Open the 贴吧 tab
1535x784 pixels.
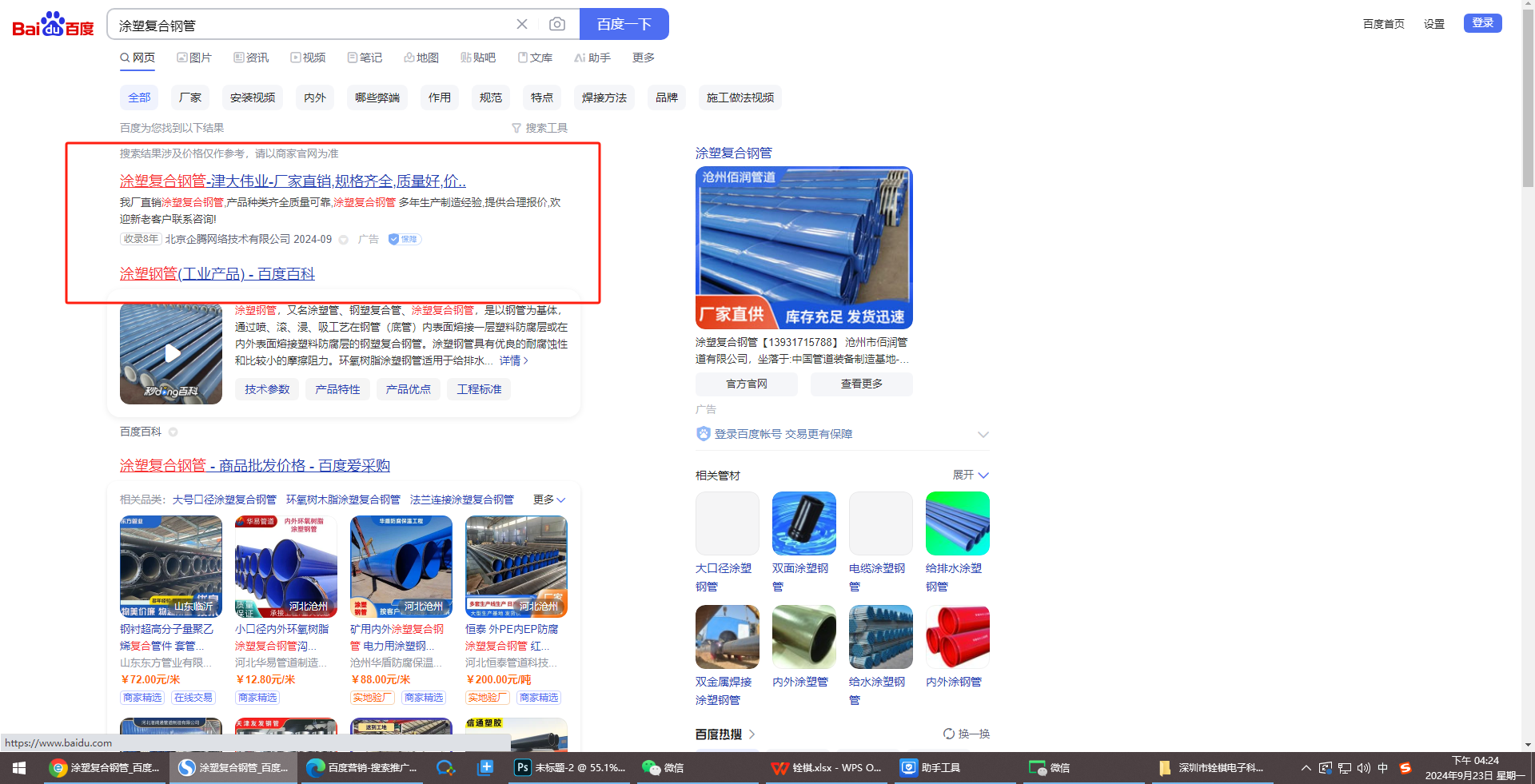click(478, 58)
